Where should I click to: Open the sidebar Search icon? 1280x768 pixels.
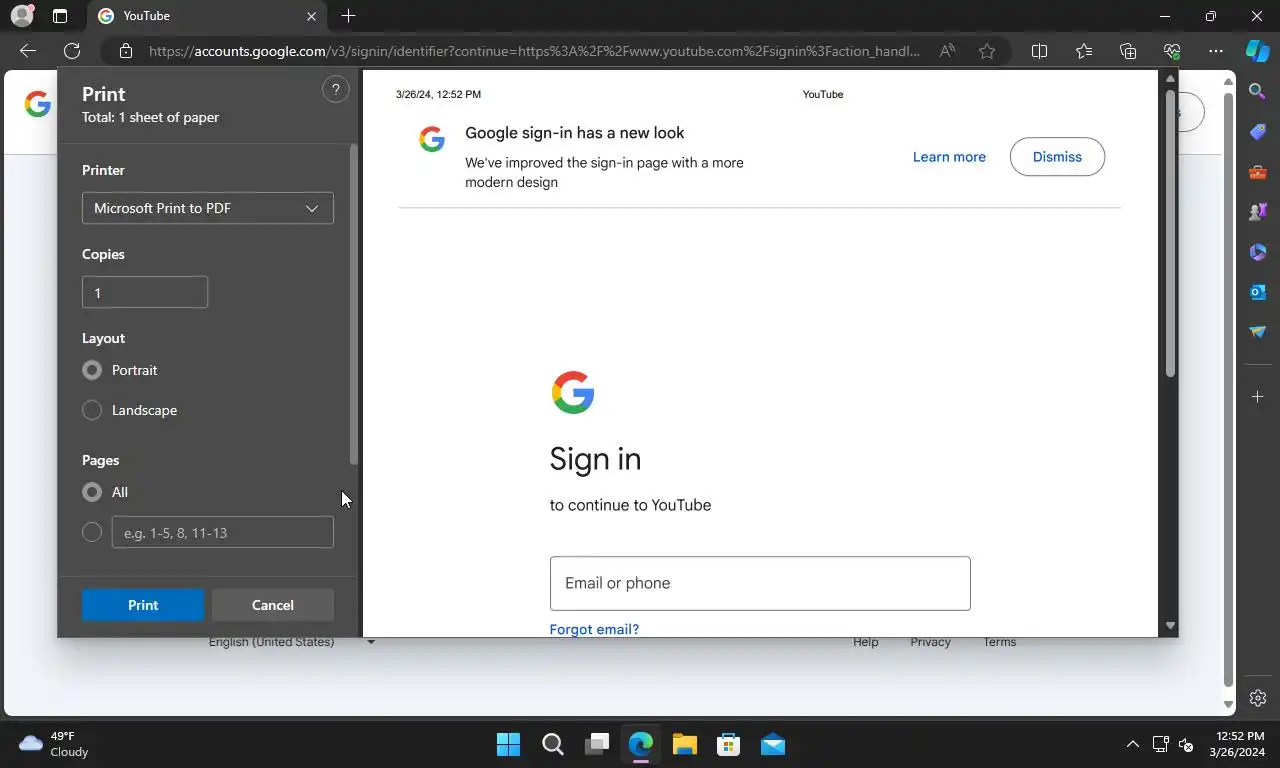pyautogui.click(x=1258, y=91)
